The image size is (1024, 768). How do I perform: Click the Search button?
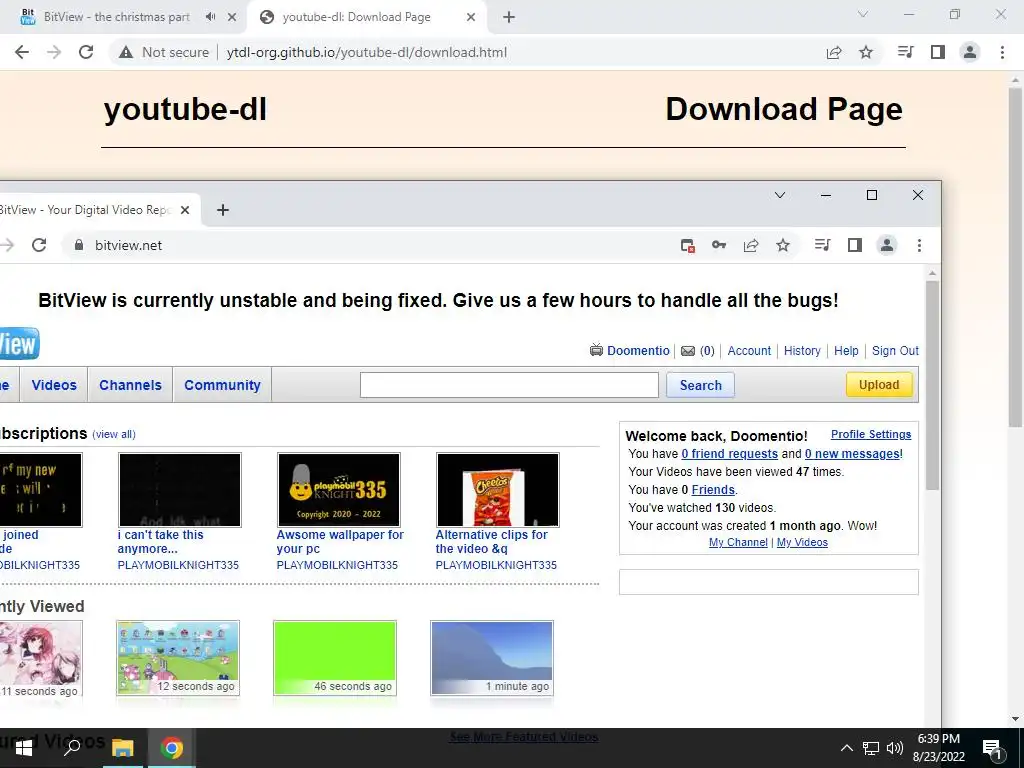click(x=700, y=385)
